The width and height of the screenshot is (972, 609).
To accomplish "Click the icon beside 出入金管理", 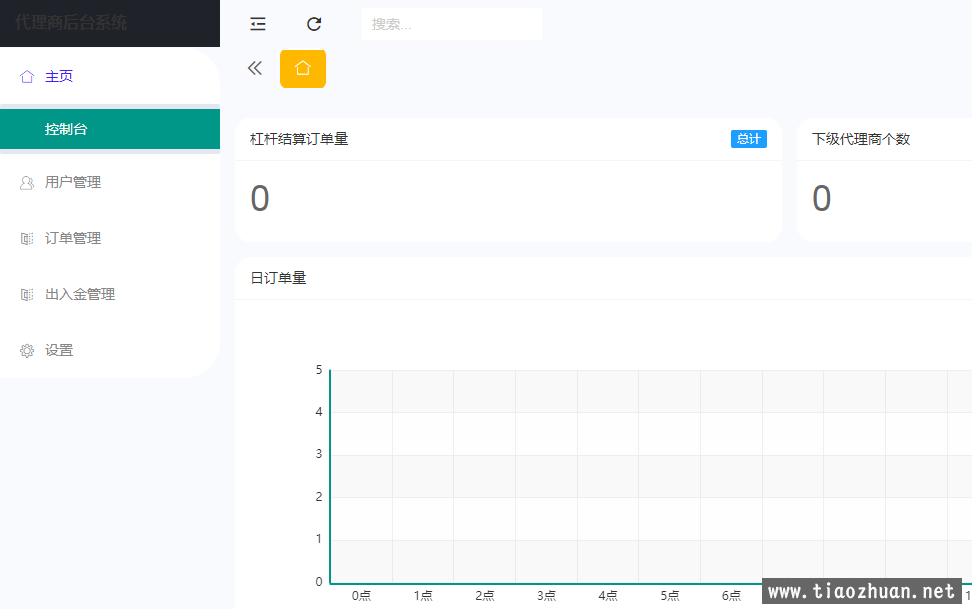I will tap(27, 295).
